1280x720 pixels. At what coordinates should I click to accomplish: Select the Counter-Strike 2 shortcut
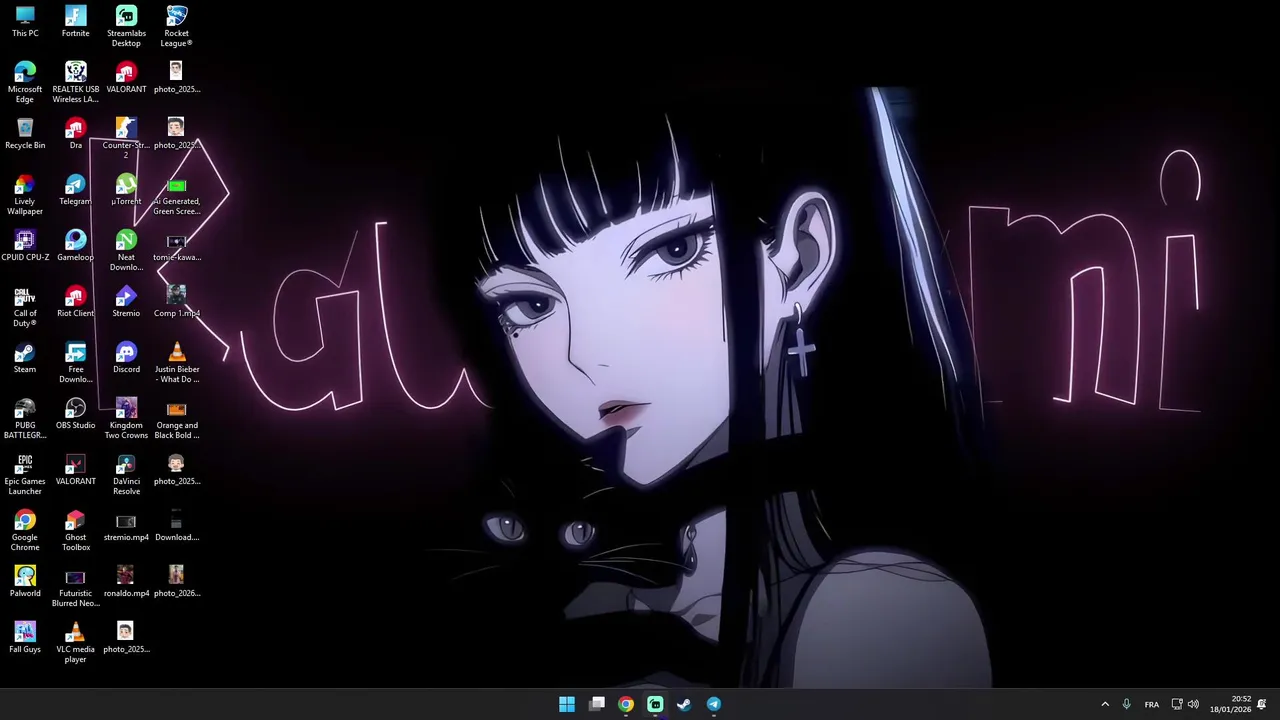pos(126,139)
